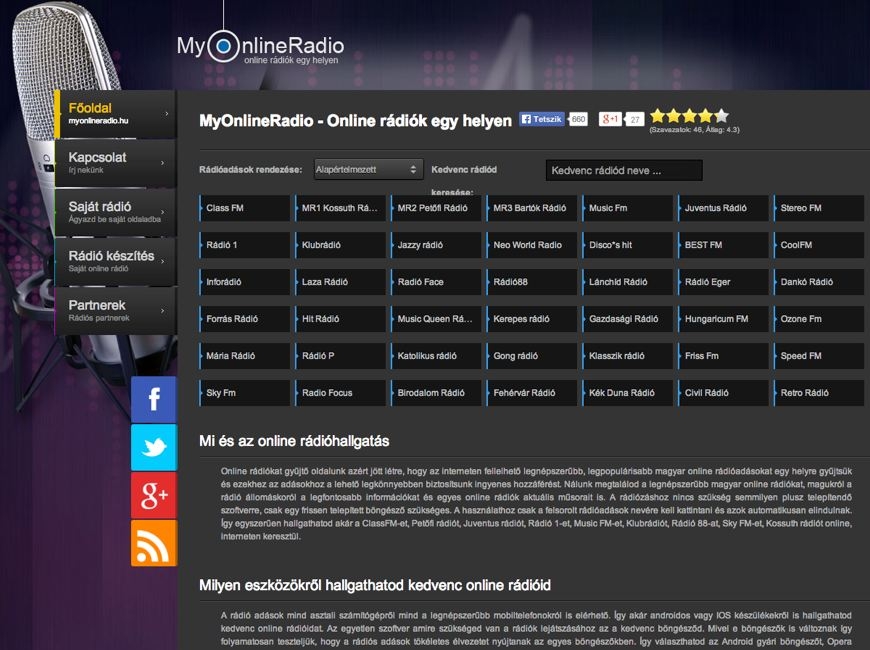Play the Juventus Rádió station

[x=723, y=208]
